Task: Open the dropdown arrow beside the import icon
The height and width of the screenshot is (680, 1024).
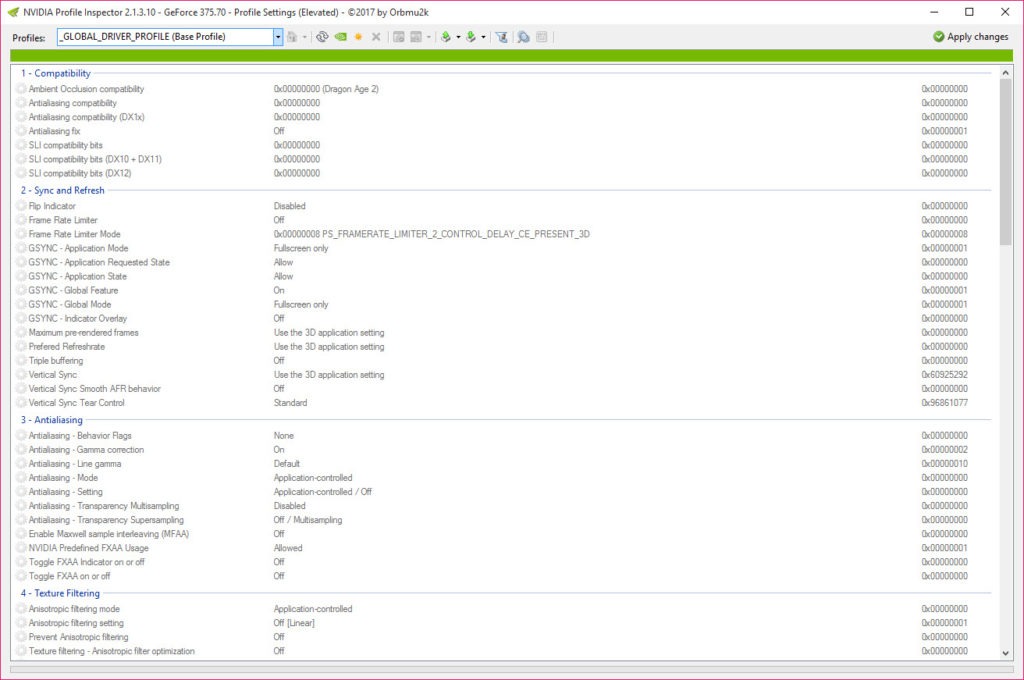Action: click(483, 37)
